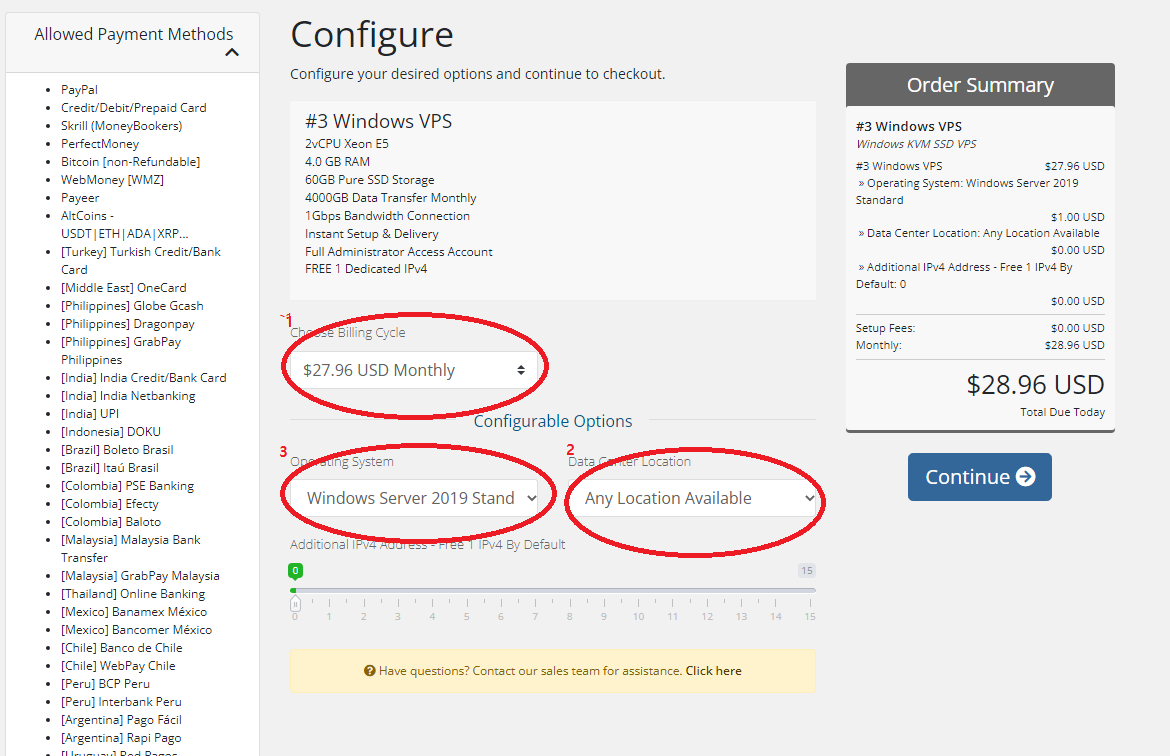
Task: Click the #3 Windows VPS product heading
Action: pyautogui.click(x=378, y=121)
